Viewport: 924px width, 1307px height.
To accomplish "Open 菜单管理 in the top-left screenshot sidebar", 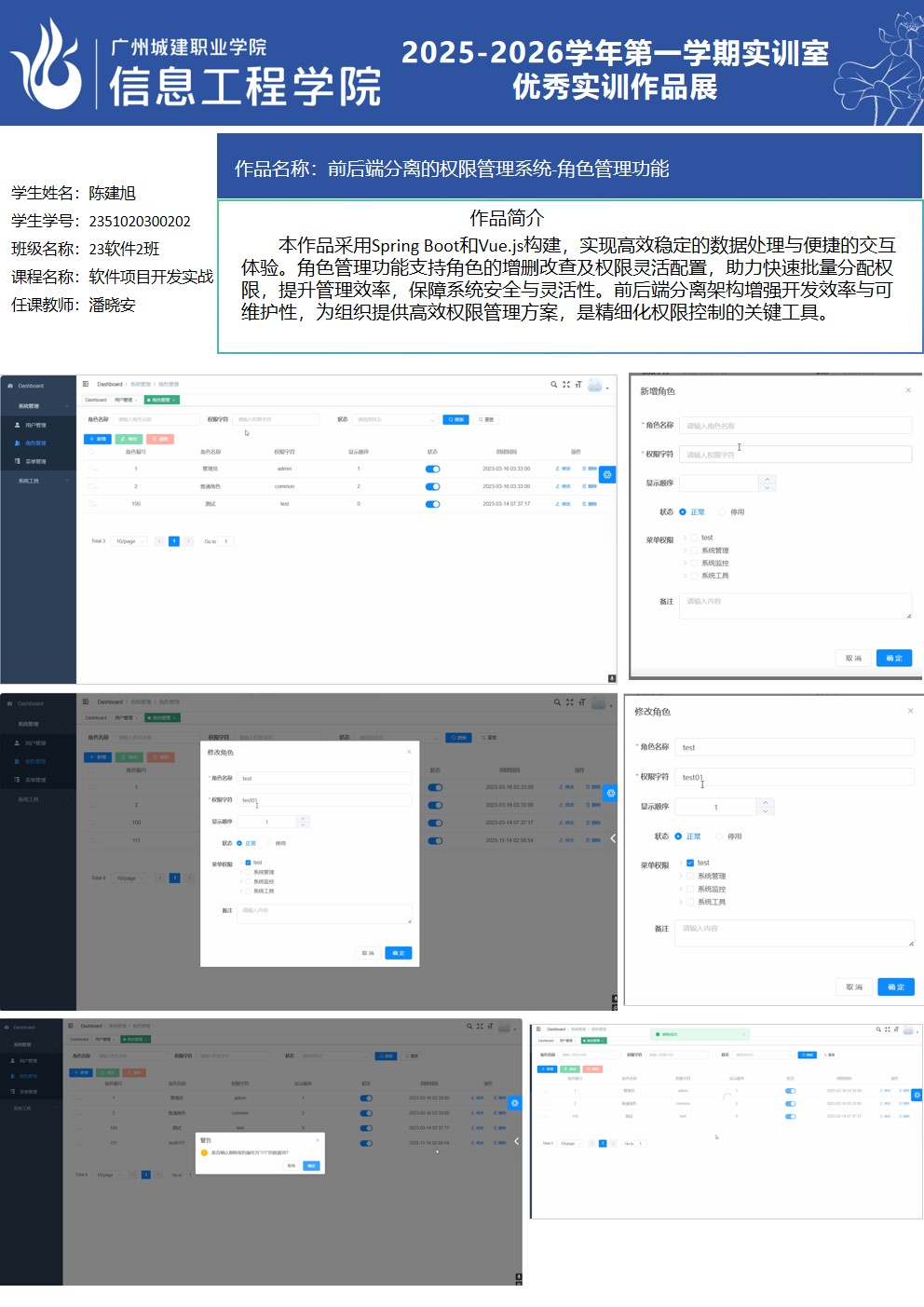I will pyautogui.click(x=35, y=461).
